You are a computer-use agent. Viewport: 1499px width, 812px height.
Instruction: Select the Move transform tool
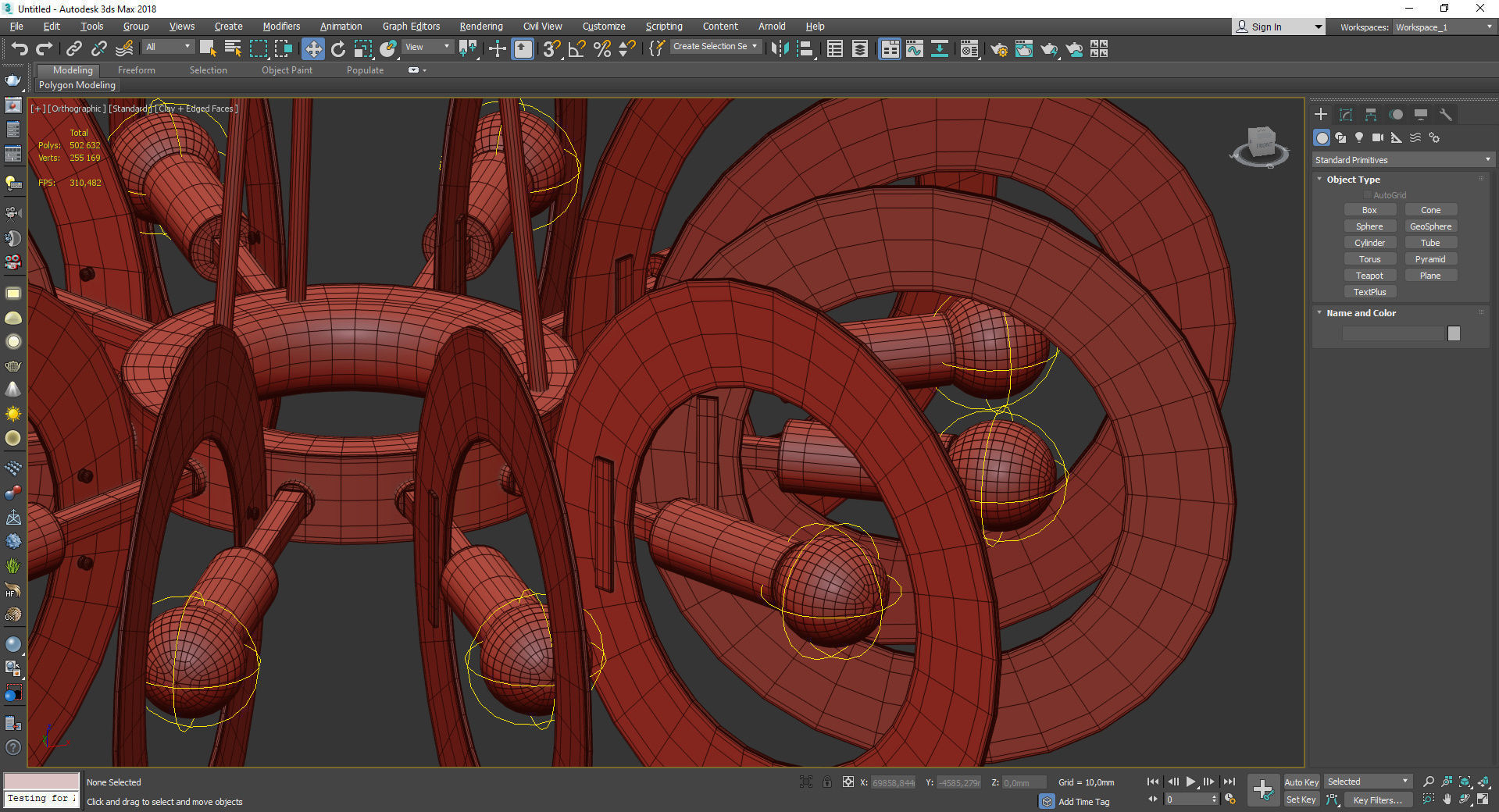[x=312, y=49]
